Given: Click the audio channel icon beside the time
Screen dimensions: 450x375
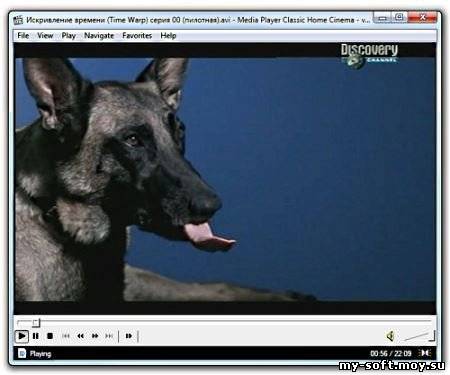Looking at the screenshot, I should (425, 353).
